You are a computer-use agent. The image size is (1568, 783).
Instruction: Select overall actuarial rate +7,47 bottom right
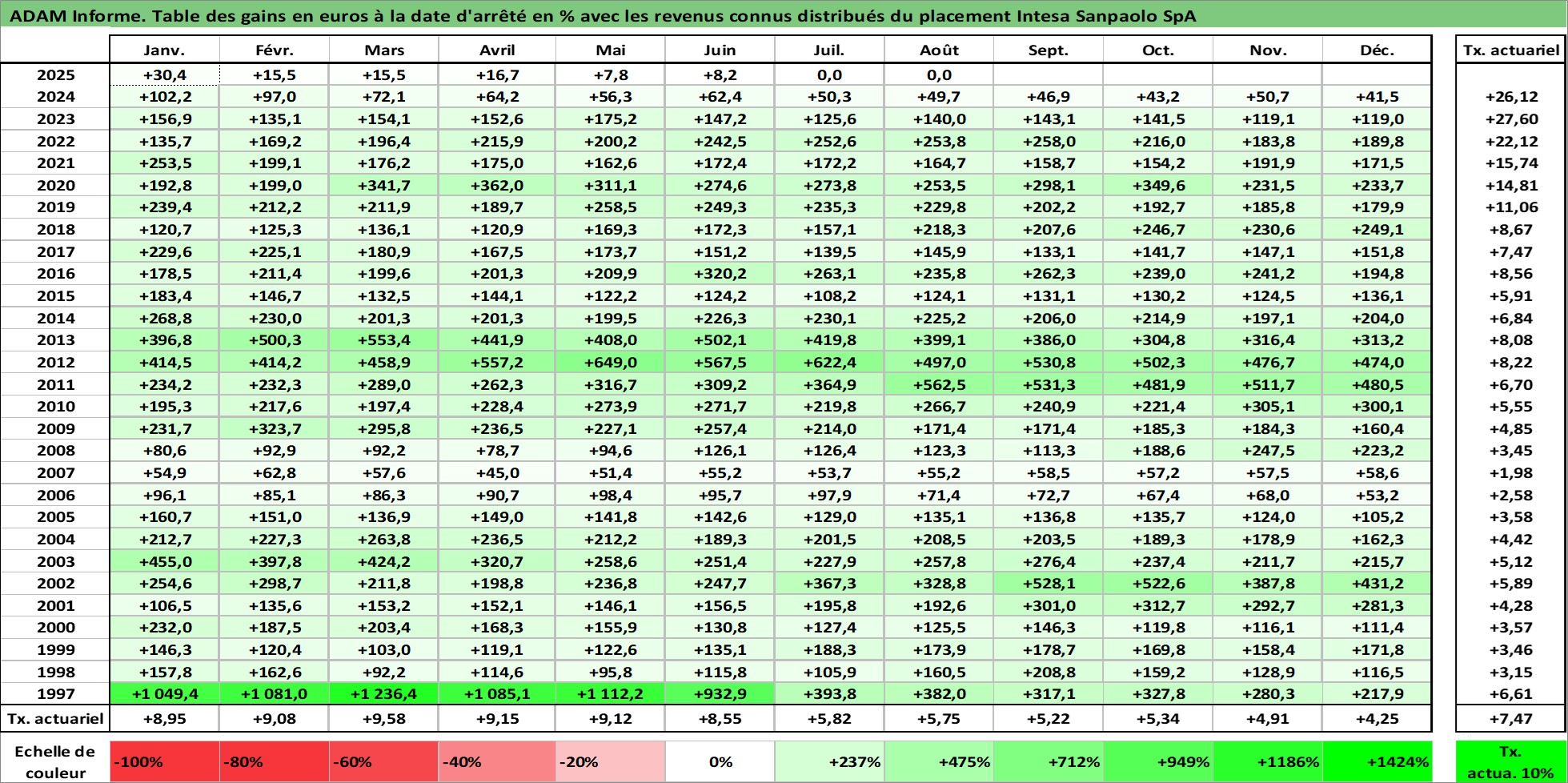pyautogui.click(x=1511, y=718)
